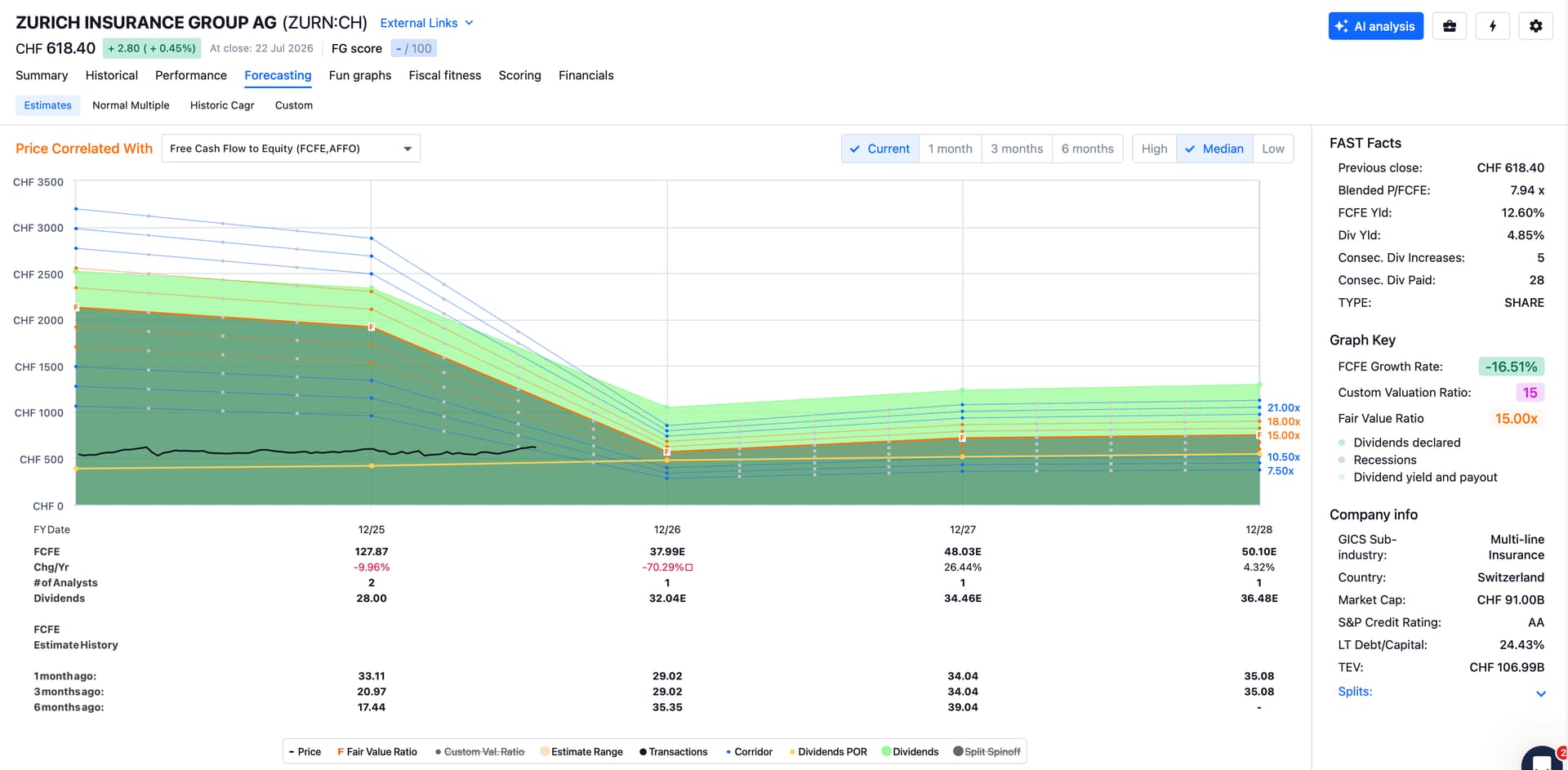Screen dimensions: 1568x770
Task: Toggle Dividend yield and payout graph key
Action: pyautogui.click(x=1418, y=477)
